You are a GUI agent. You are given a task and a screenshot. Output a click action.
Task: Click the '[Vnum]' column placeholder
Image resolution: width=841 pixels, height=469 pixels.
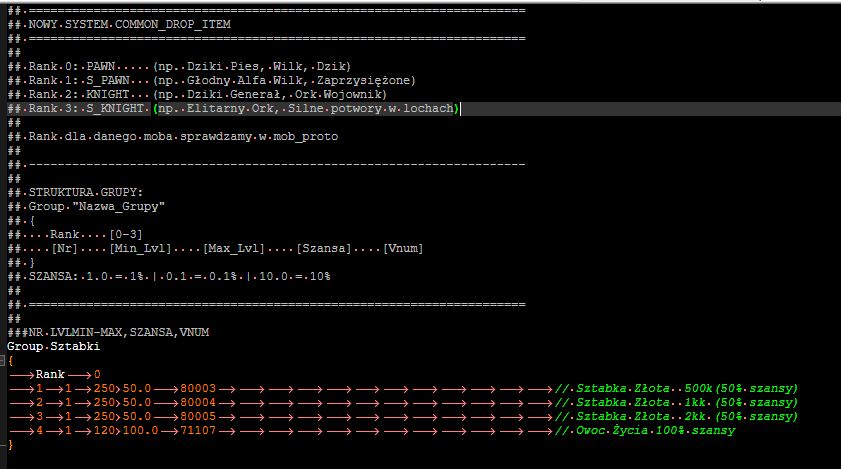[403, 248]
